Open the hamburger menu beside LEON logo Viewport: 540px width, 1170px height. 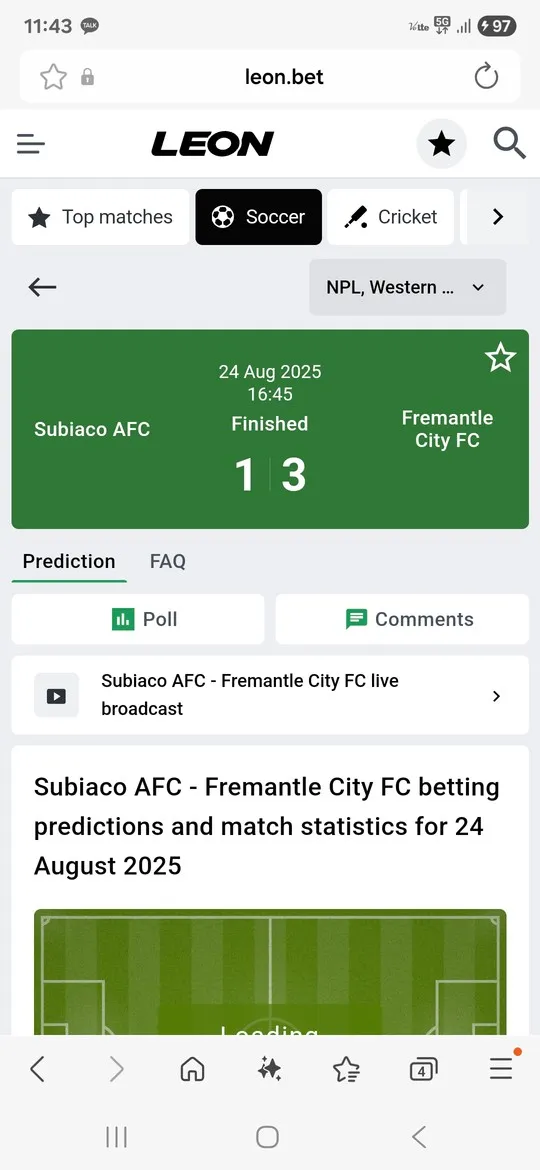coord(31,143)
